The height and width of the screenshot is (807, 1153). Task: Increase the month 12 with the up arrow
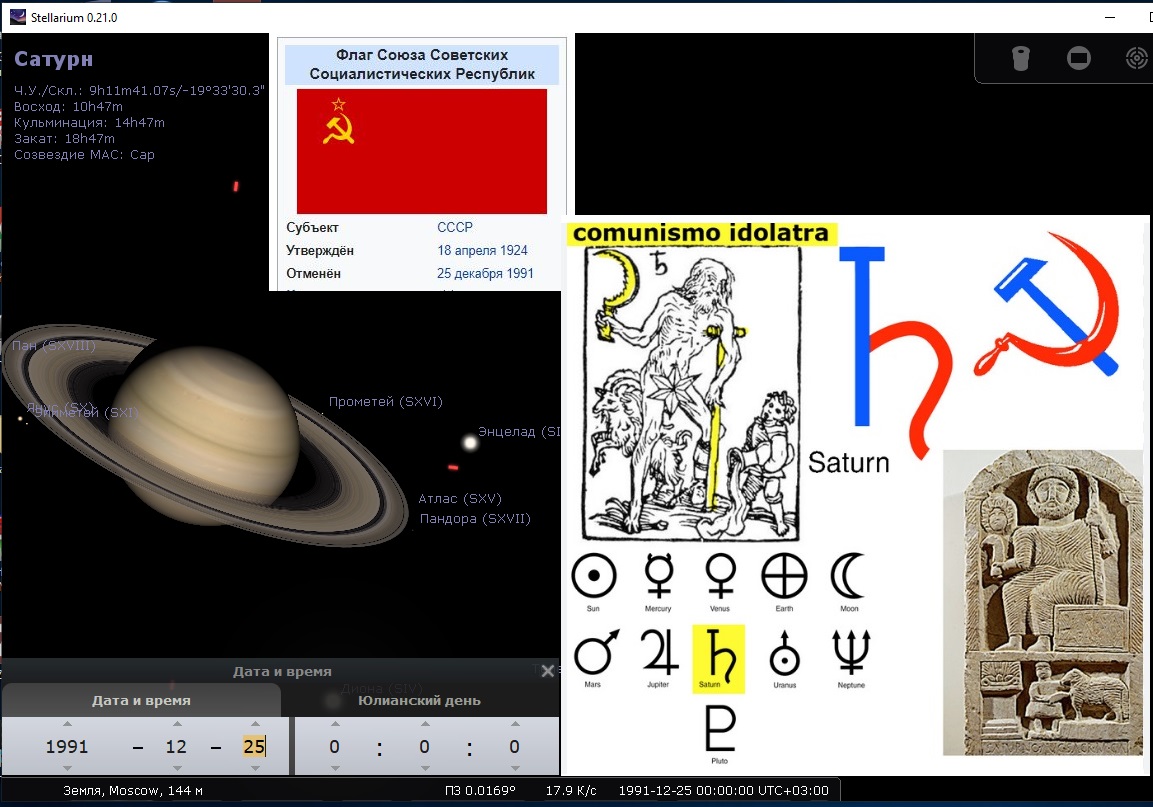tap(177, 724)
